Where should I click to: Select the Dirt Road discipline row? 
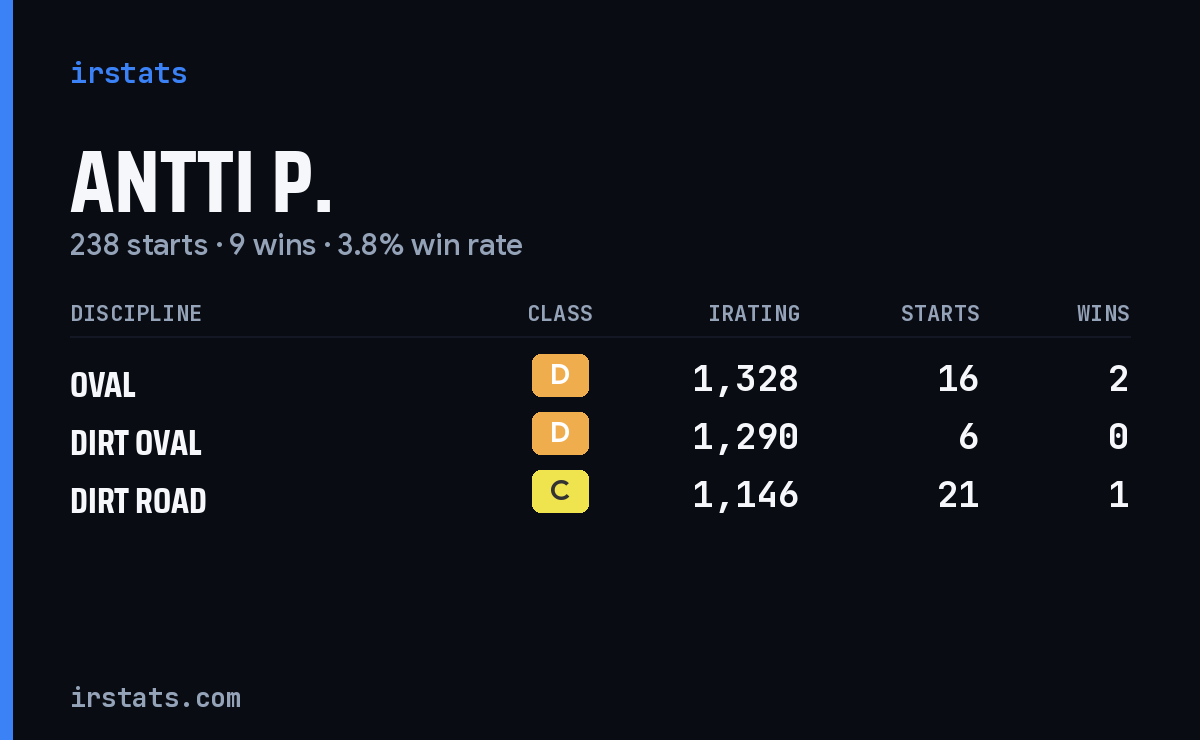coord(600,496)
